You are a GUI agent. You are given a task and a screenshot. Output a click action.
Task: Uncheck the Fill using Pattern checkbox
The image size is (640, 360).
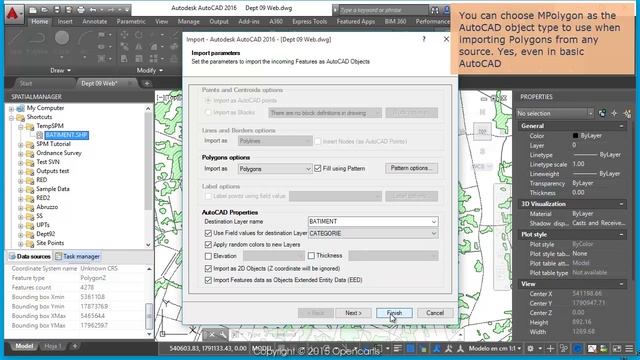tap(318, 168)
